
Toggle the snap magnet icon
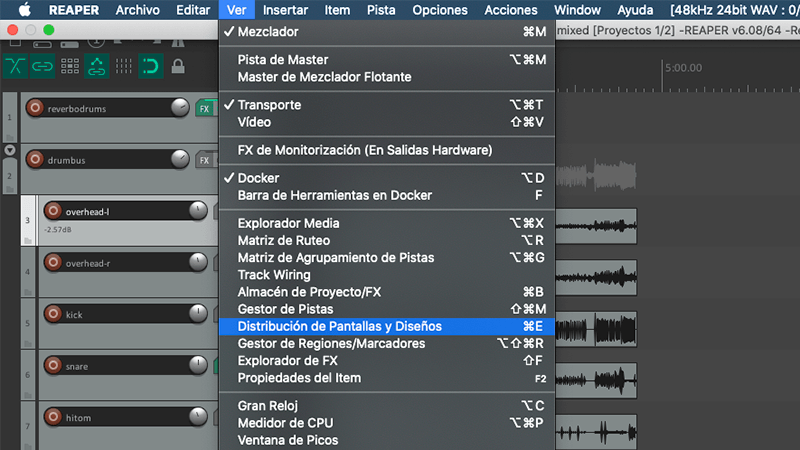click(x=150, y=66)
